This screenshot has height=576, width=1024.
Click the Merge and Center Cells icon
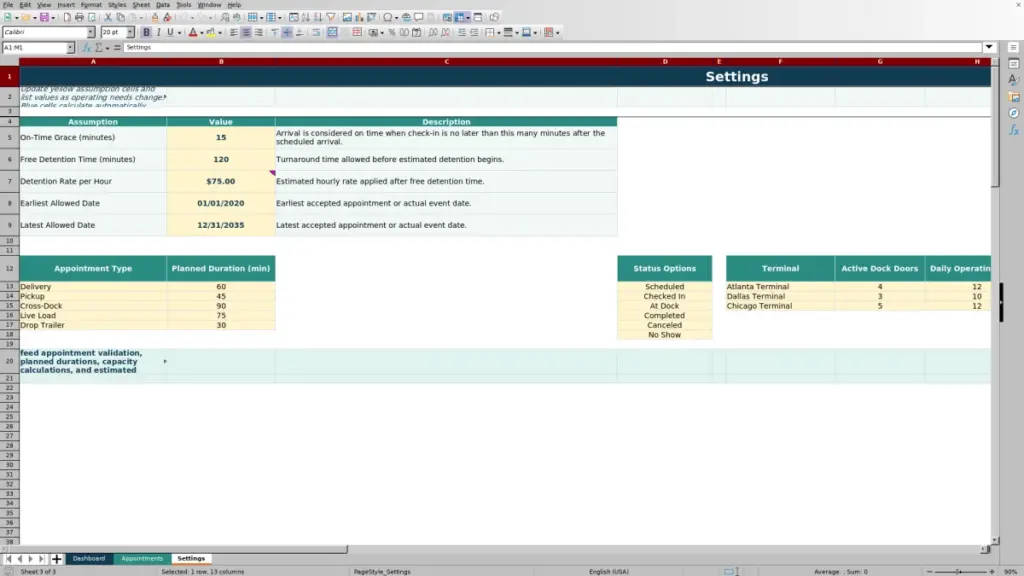[x=332, y=32]
